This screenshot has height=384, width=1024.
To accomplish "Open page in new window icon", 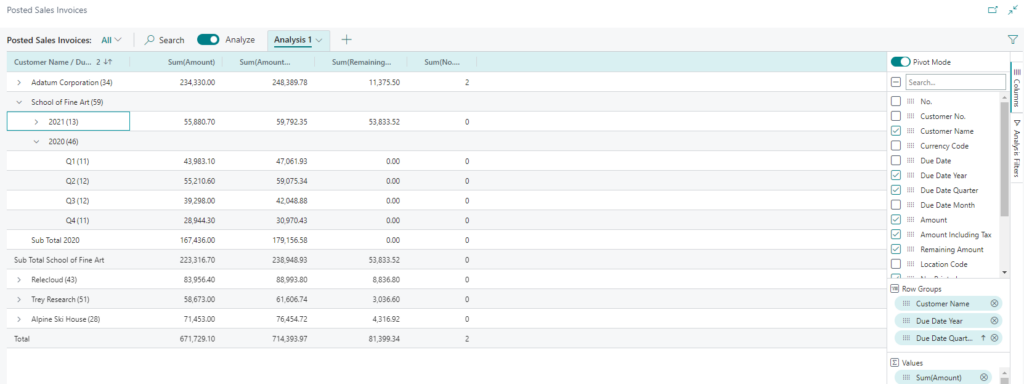I will pyautogui.click(x=993, y=10).
